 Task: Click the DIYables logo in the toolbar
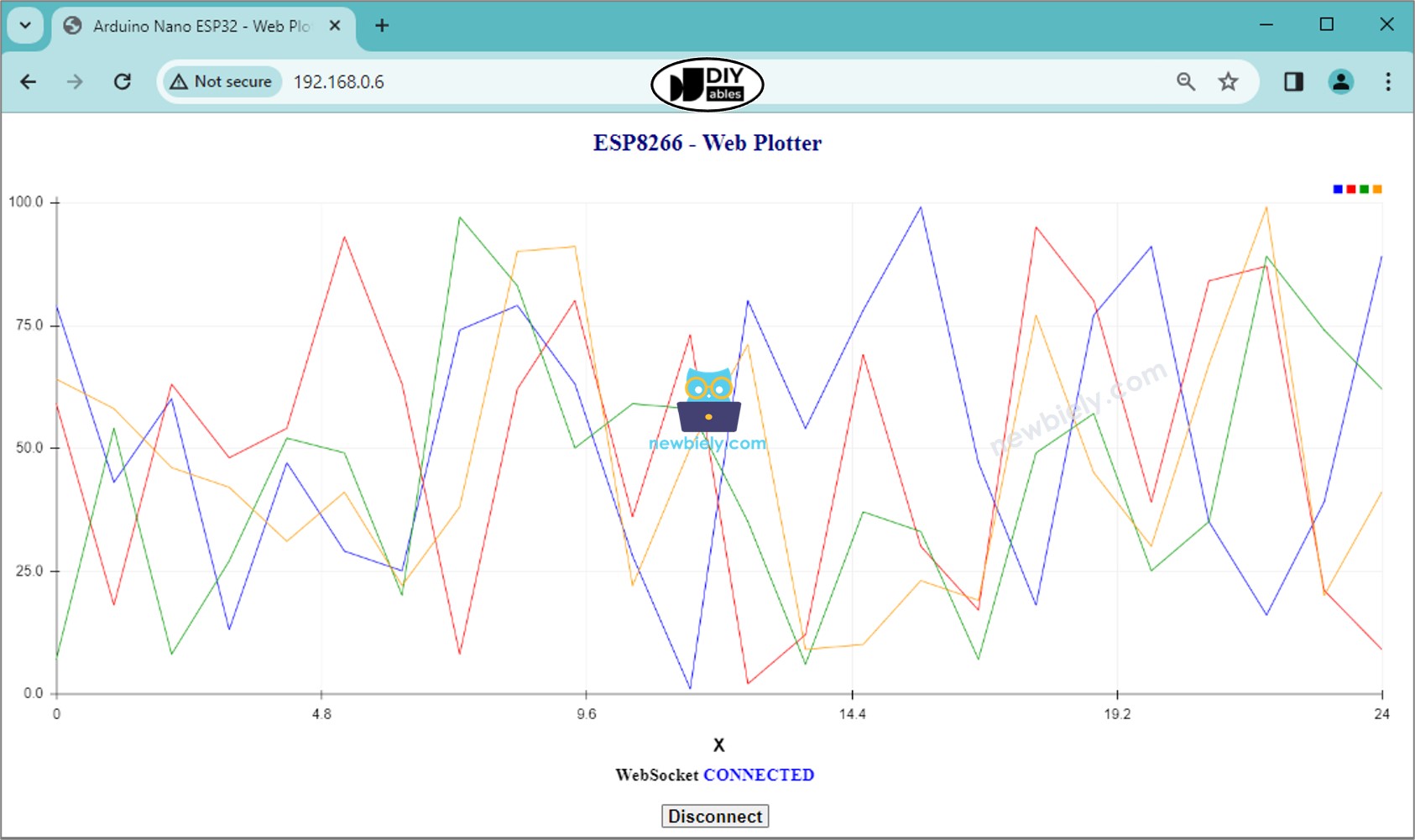[706, 83]
